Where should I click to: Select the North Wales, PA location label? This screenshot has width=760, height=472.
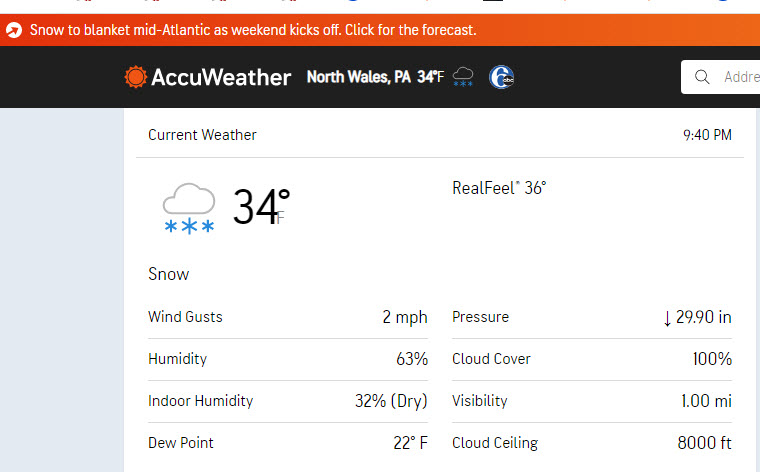359,77
